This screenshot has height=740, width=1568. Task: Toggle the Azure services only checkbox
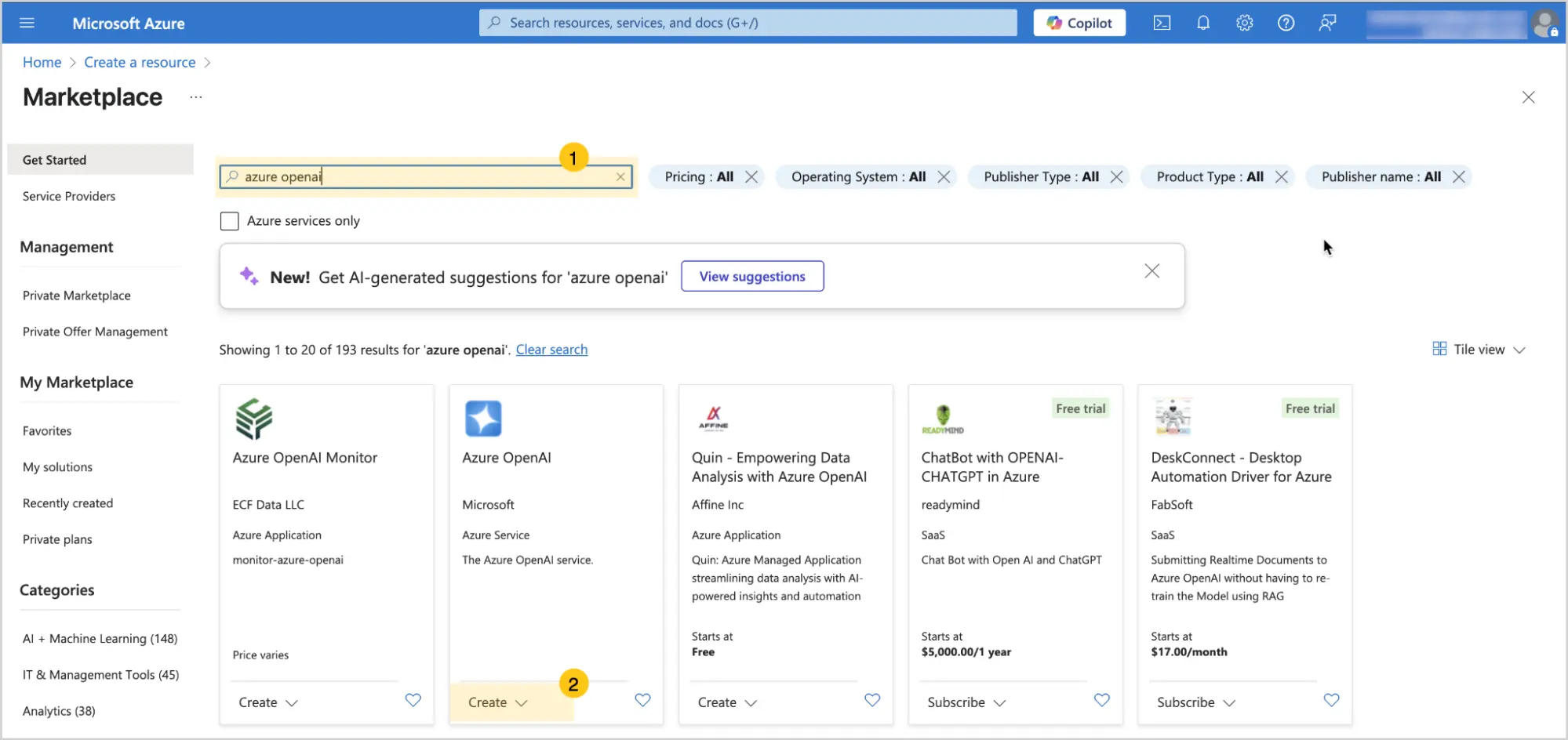[x=230, y=221]
